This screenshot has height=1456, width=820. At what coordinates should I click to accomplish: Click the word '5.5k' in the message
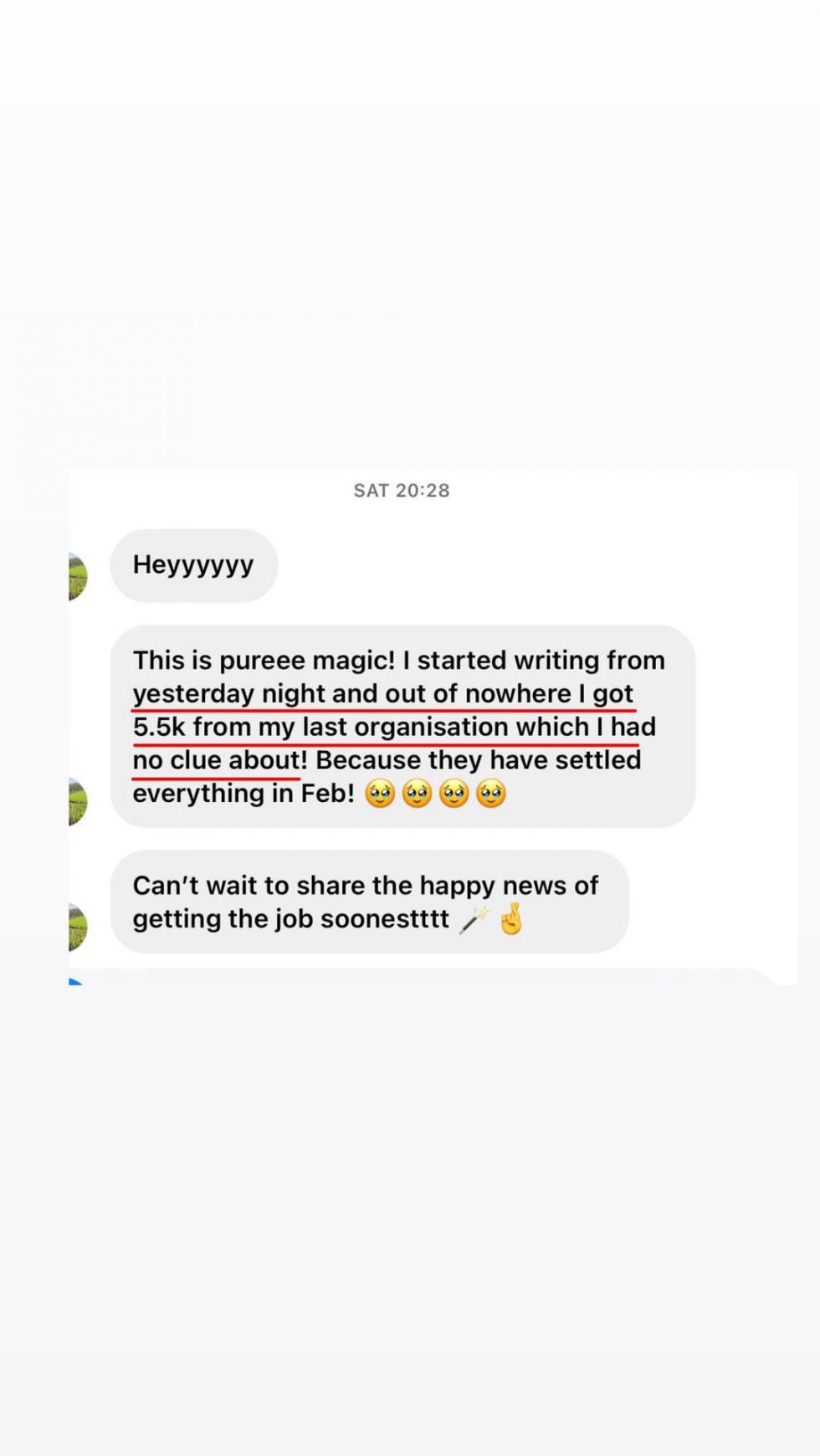pos(159,727)
